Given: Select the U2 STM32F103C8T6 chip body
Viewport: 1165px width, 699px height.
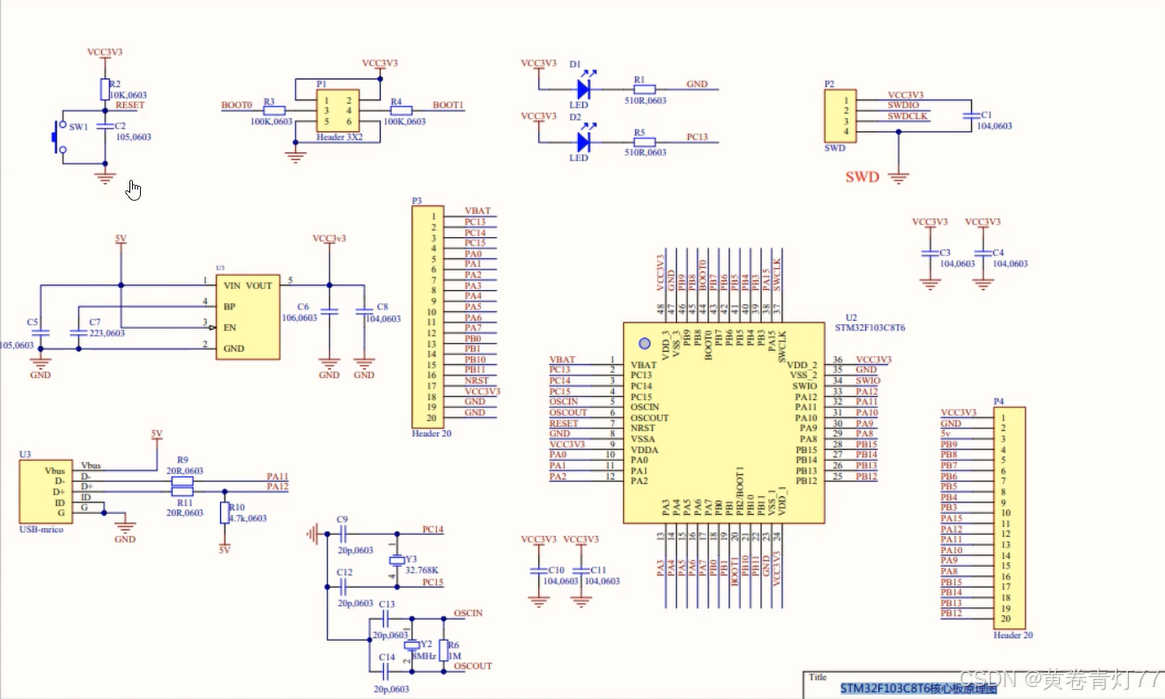Looking at the screenshot, I should pos(724,423).
